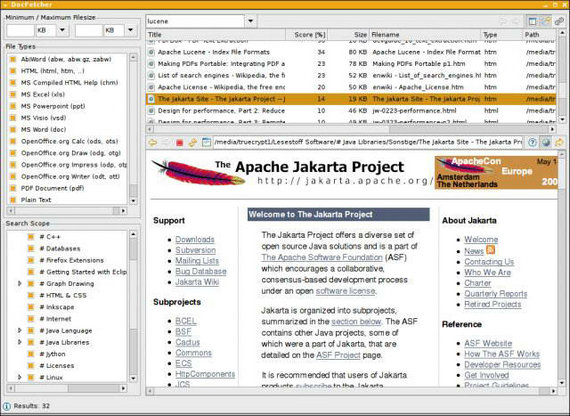The image size is (570, 416).
Task: Open the minimum filesize KB unit dropdown
Action: pos(62,30)
